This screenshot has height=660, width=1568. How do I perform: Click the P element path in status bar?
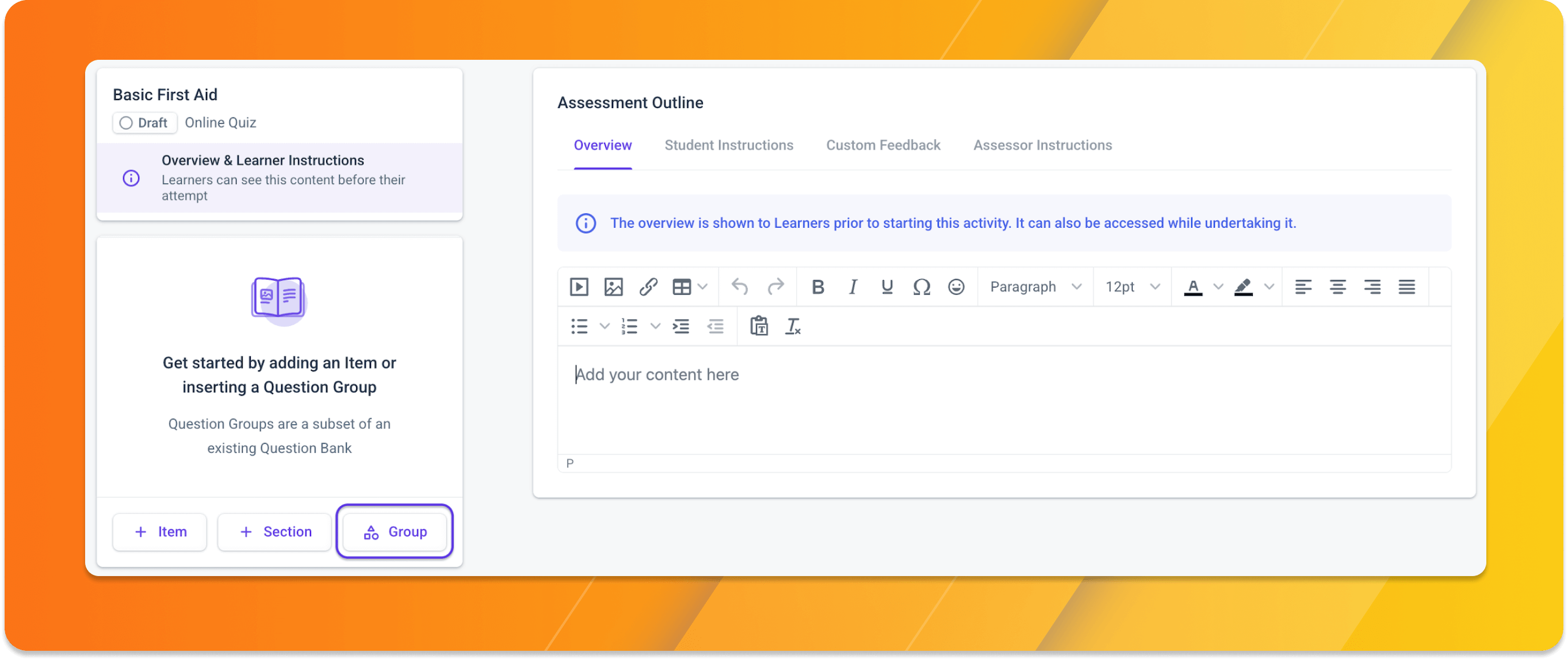click(x=570, y=463)
